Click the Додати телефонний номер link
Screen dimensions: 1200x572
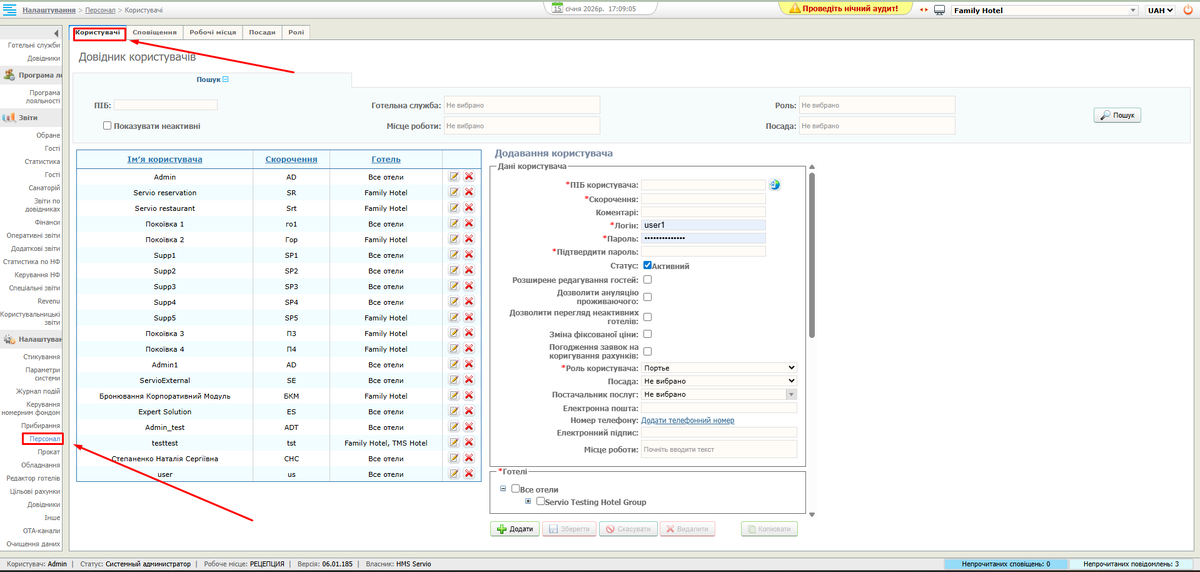pos(688,420)
